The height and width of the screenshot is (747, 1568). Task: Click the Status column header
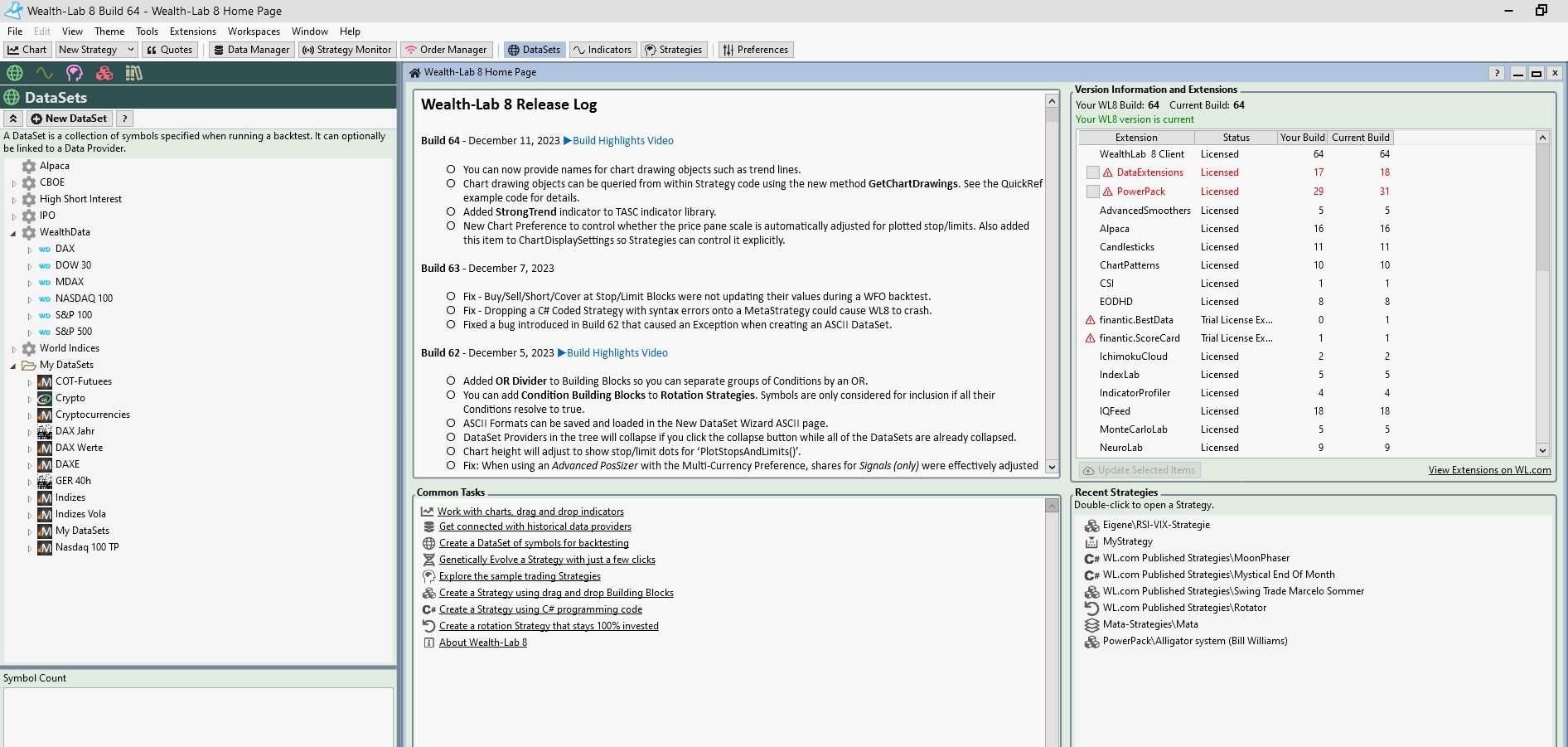coord(1236,138)
